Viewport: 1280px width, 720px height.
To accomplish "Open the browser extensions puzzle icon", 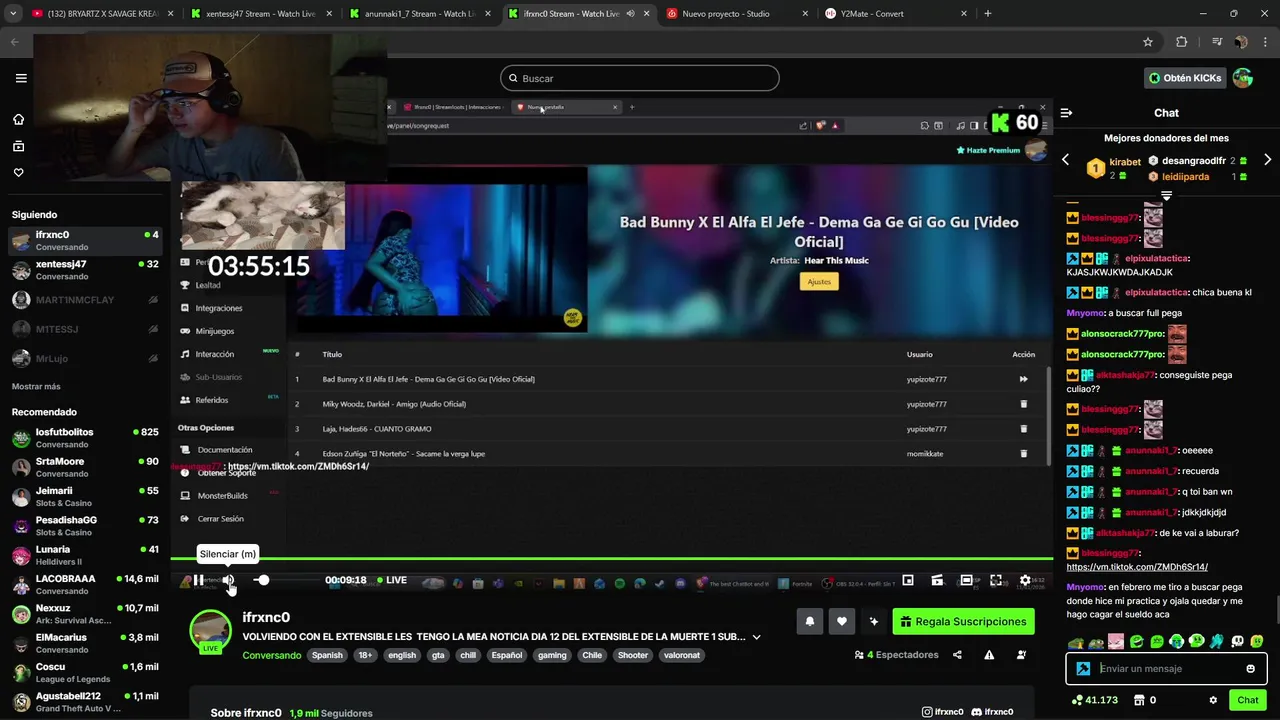I will click(1181, 42).
